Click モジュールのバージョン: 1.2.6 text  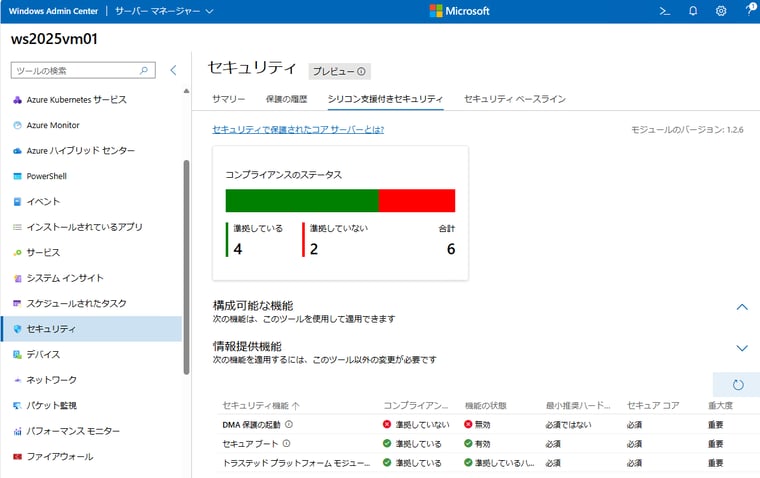click(x=687, y=129)
